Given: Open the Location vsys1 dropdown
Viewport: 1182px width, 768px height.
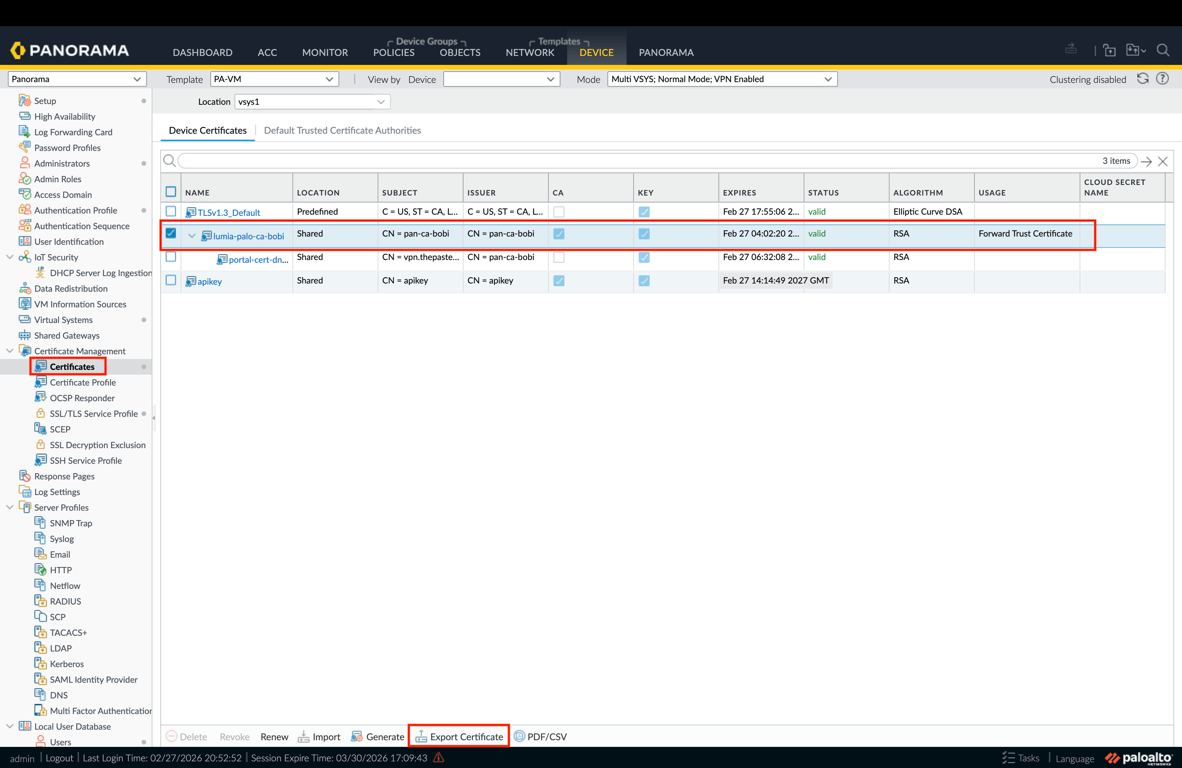Looking at the screenshot, I should [312, 102].
